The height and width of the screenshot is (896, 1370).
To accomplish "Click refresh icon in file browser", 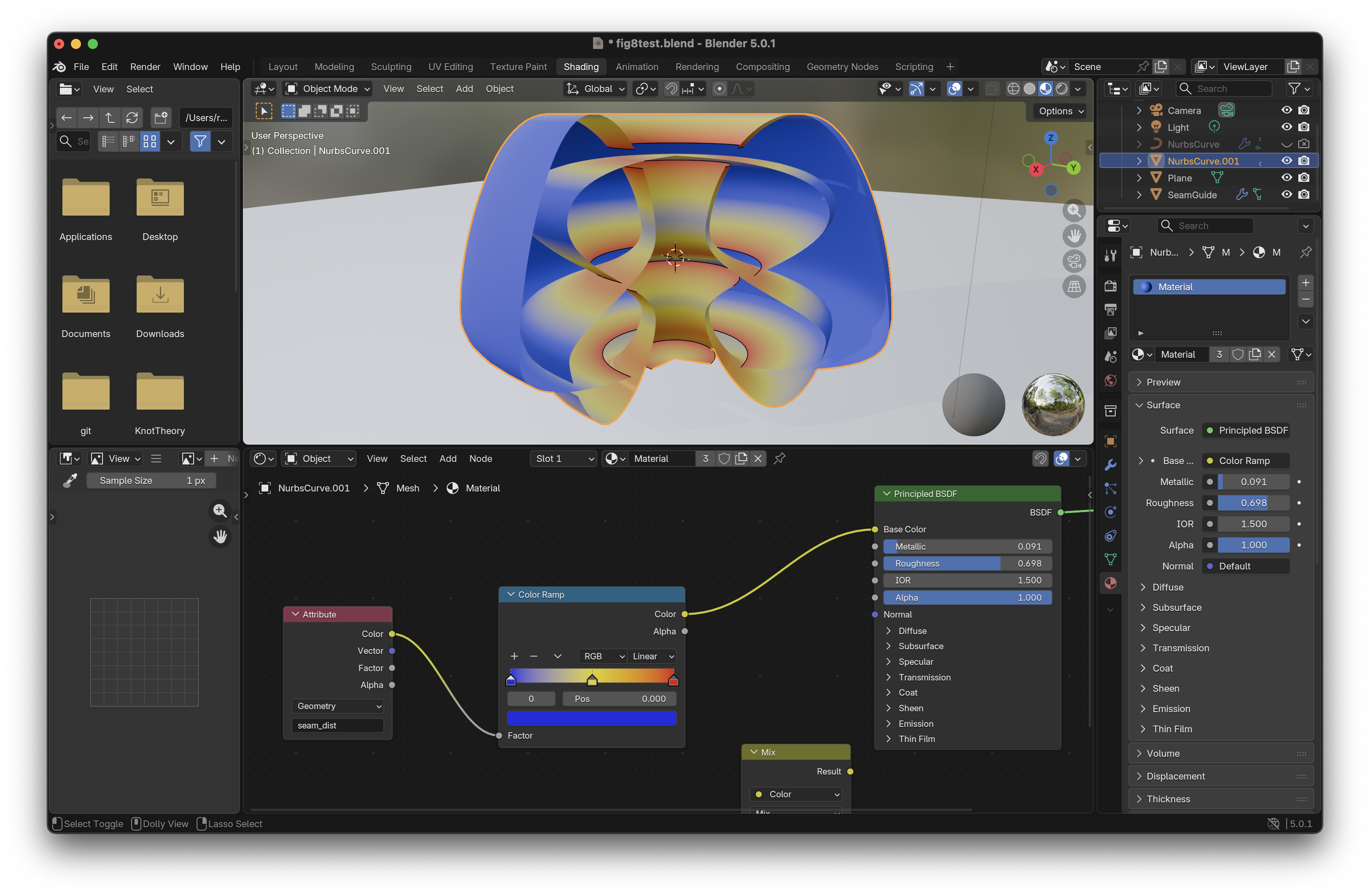I will coord(132,118).
